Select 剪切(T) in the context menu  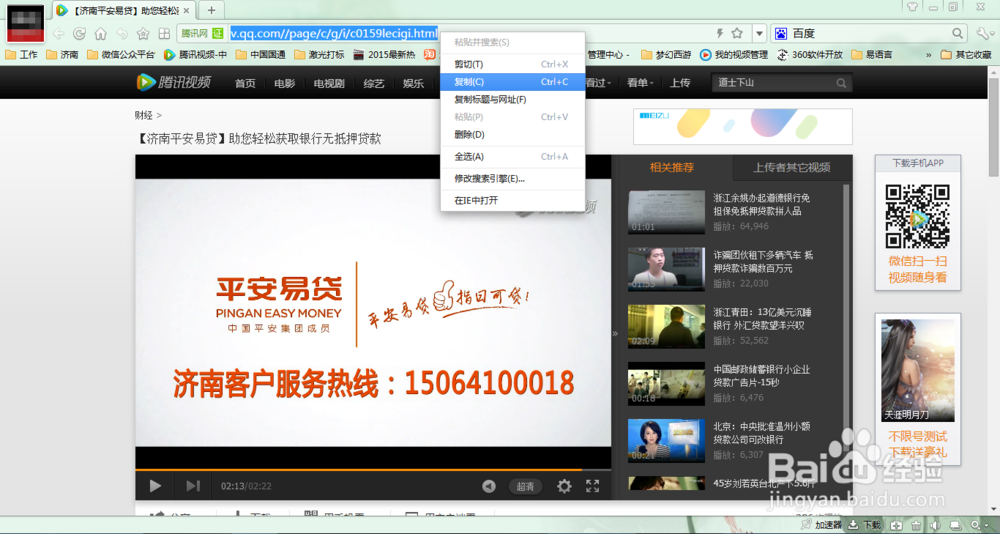click(x=512, y=64)
